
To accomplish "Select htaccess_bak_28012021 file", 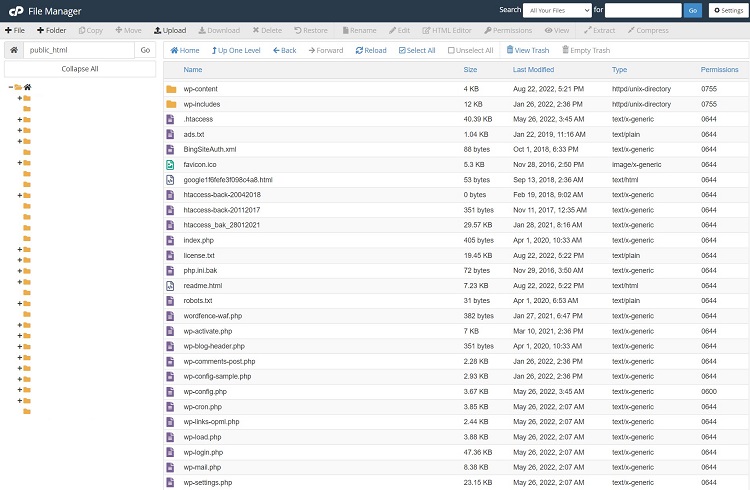I will (x=221, y=225).
